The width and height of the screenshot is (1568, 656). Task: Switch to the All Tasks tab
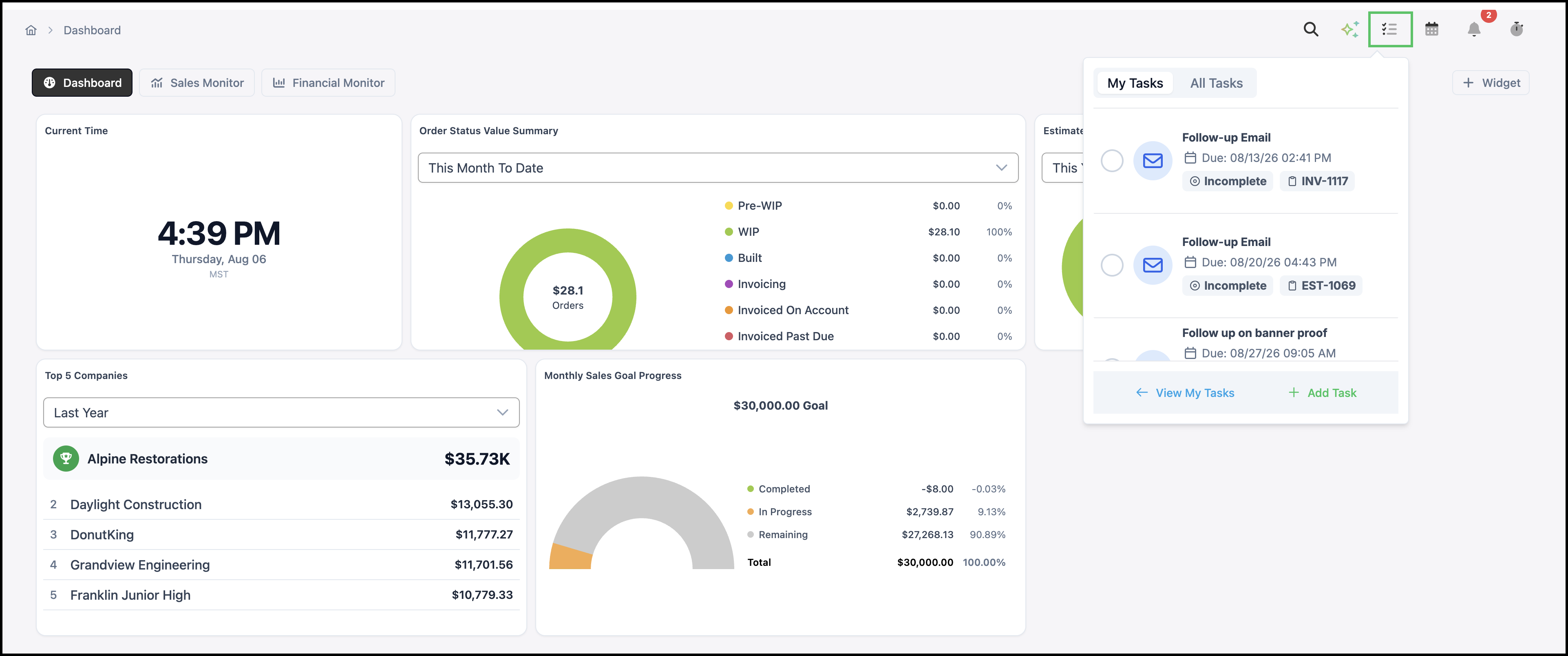pyautogui.click(x=1216, y=83)
